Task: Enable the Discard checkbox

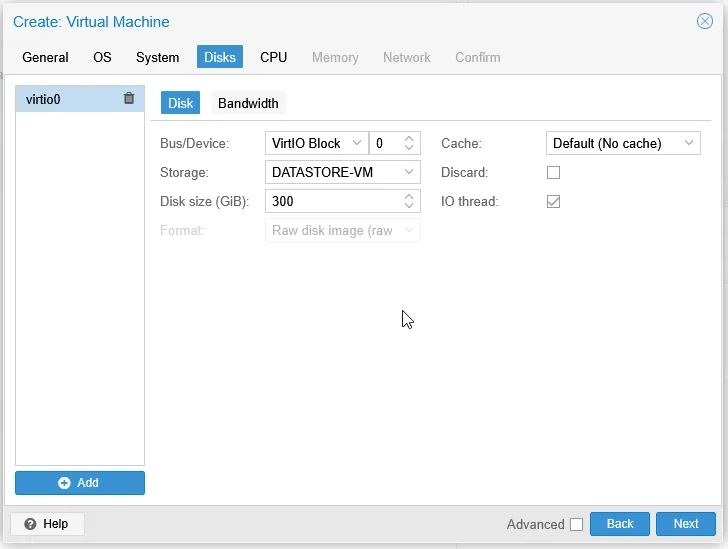Action: (x=553, y=172)
